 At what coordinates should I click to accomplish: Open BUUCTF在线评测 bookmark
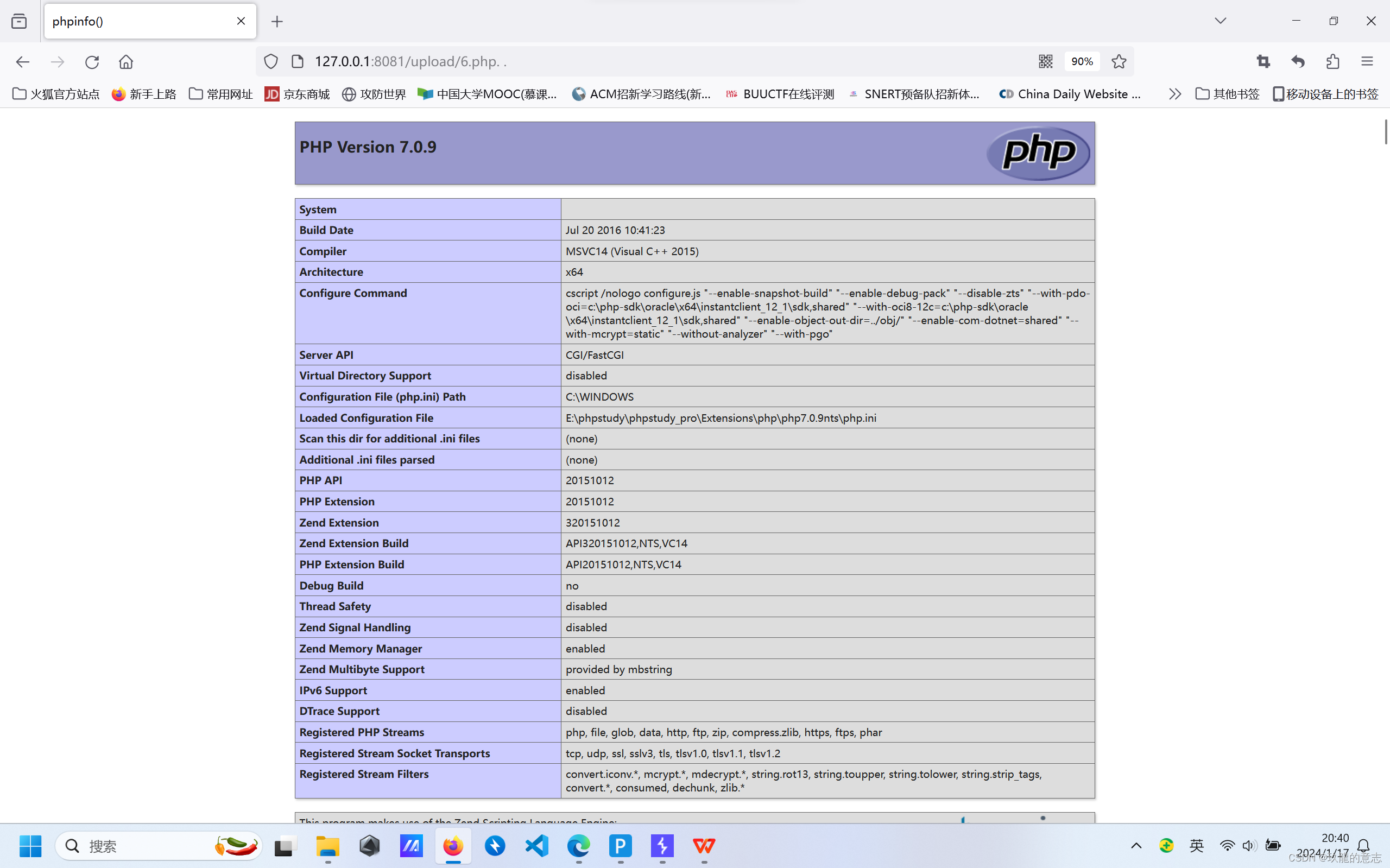pos(780,93)
